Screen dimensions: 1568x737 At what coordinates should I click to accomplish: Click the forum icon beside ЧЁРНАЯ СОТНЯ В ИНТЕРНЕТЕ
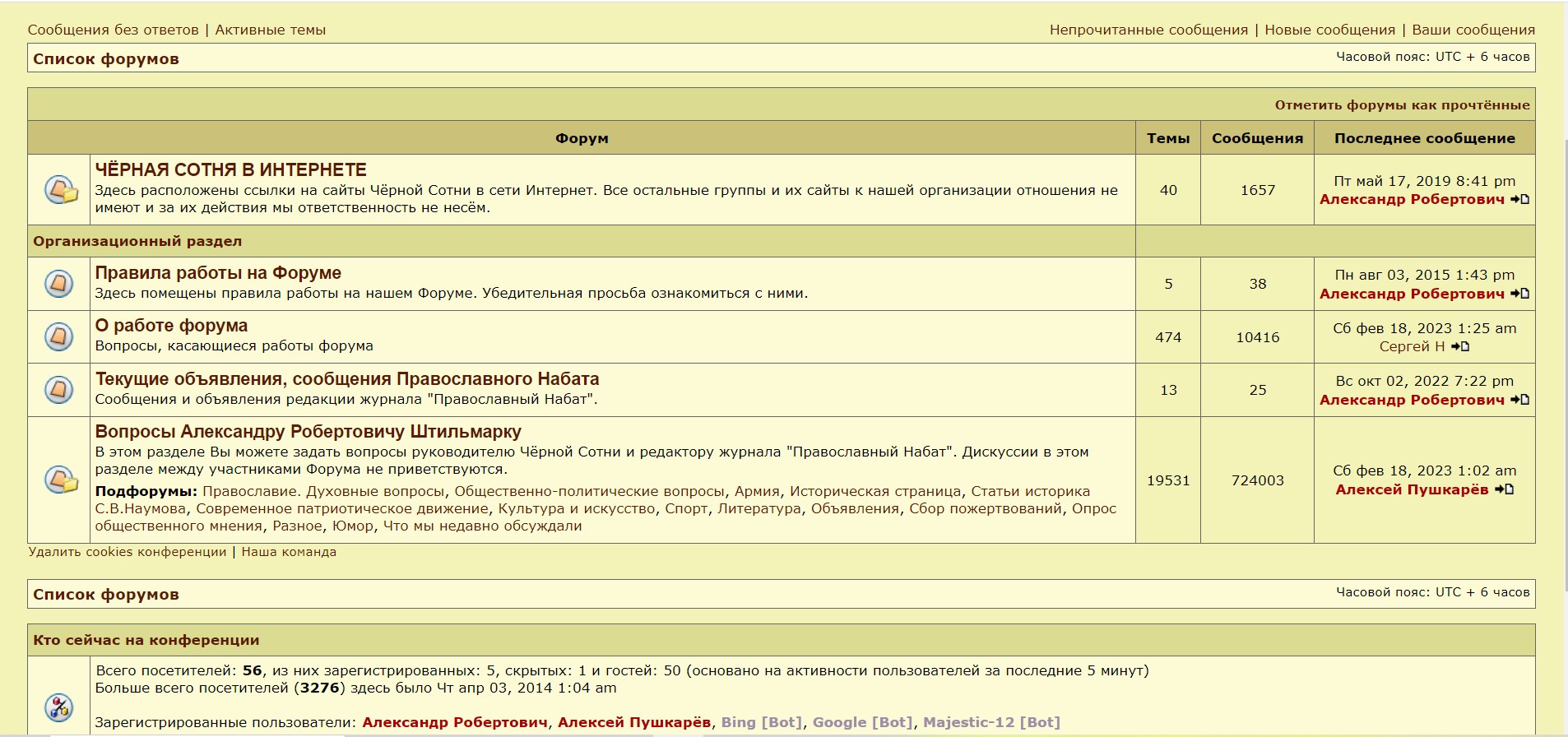click(60, 190)
